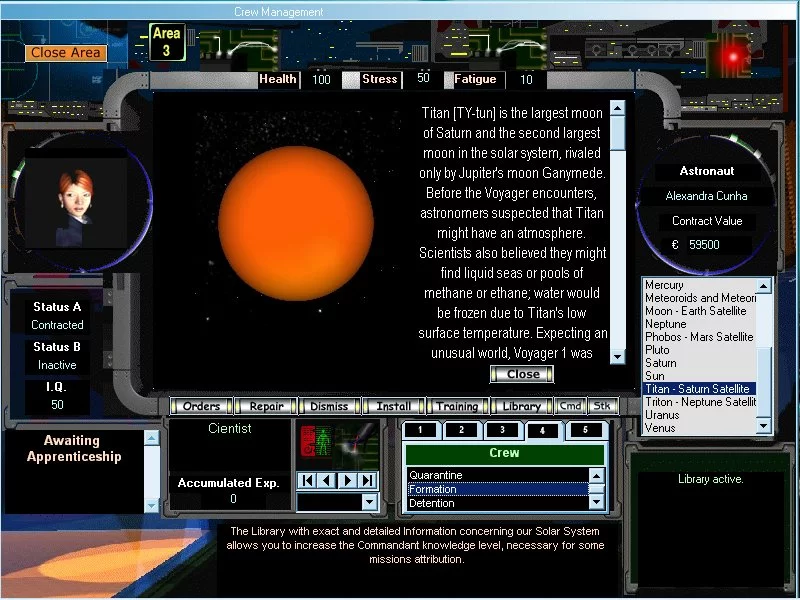The height and width of the screenshot is (600, 800).
Task: Select tab 4 above the Crew list
Action: tap(543, 431)
